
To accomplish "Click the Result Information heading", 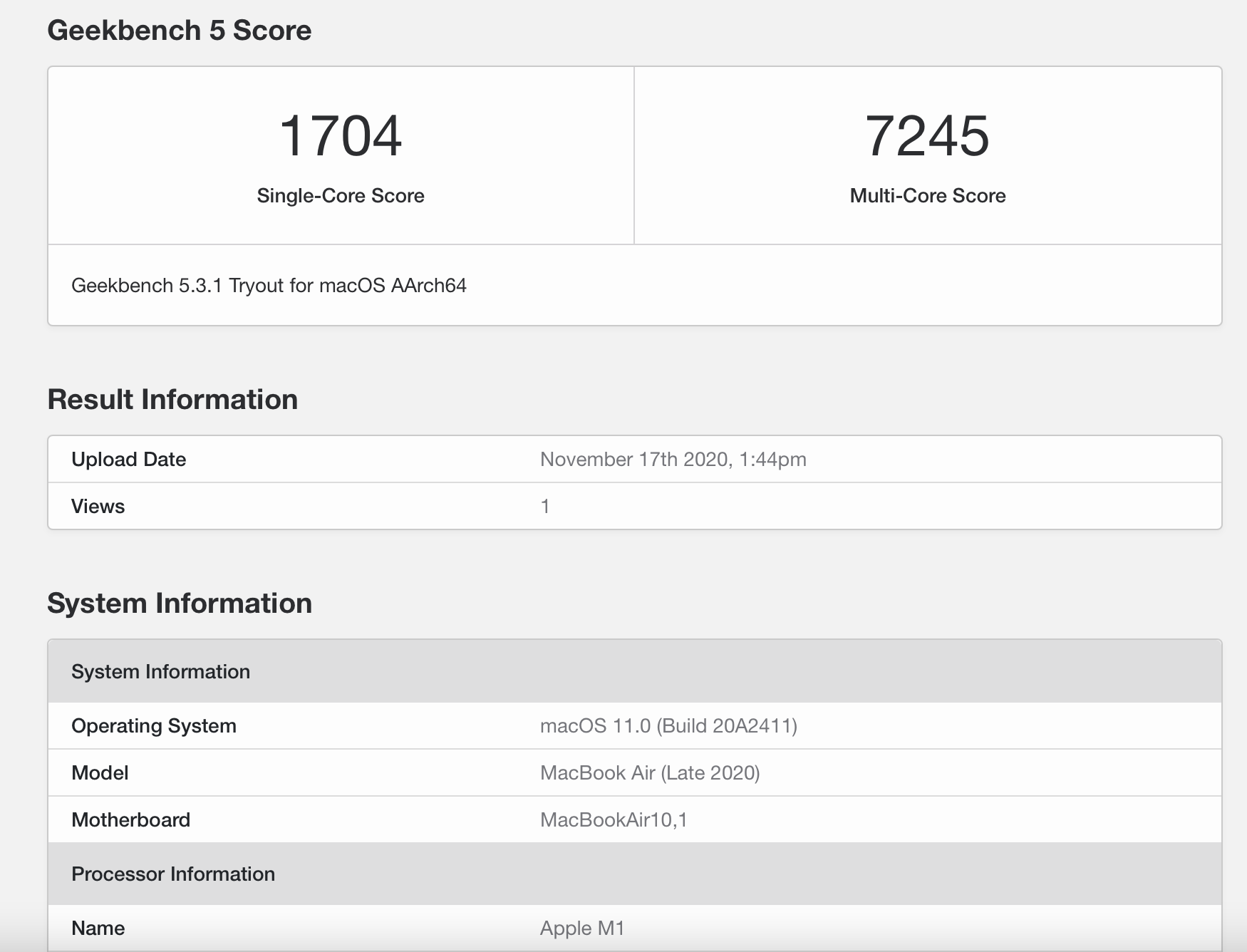I will click(172, 399).
